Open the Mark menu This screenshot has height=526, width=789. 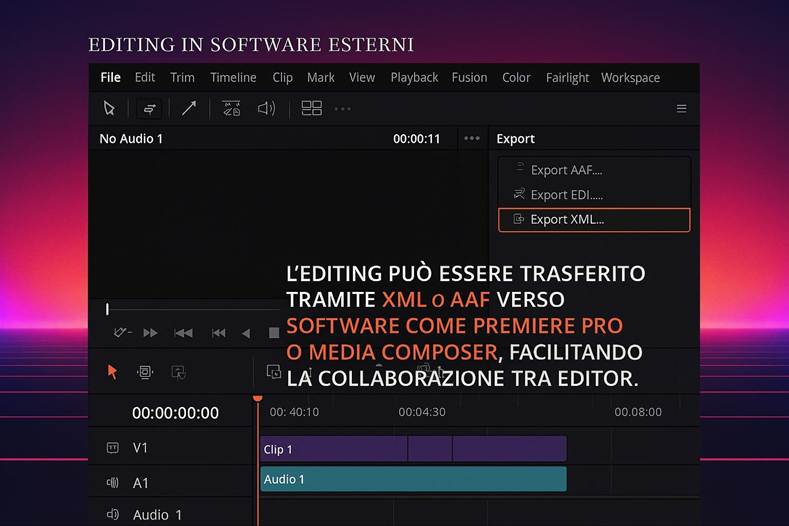[321, 78]
